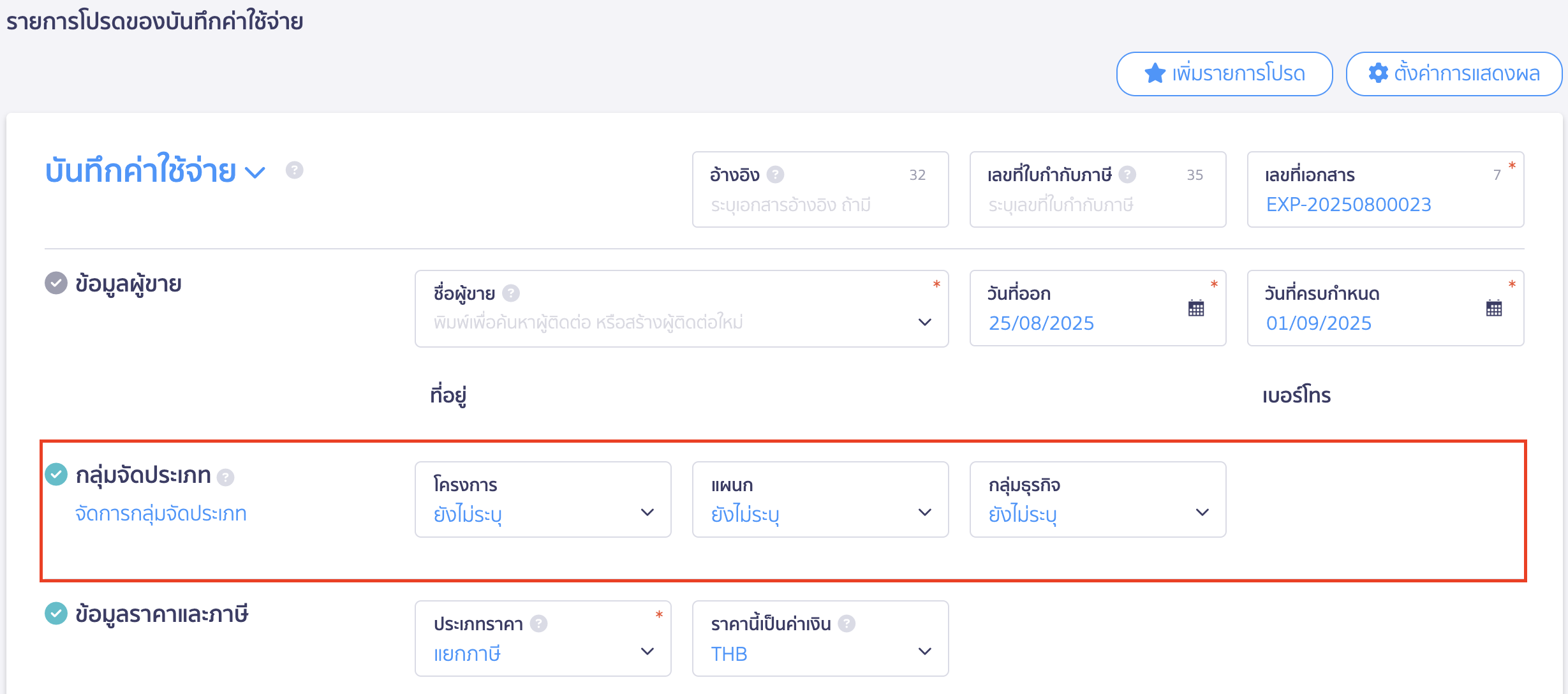Image resolution: width=1568 pixels, height=694 pixels.
Task: Click the รายการโปรดของบันทึกค่าใช้จ่าย page title
Action: 155,22
